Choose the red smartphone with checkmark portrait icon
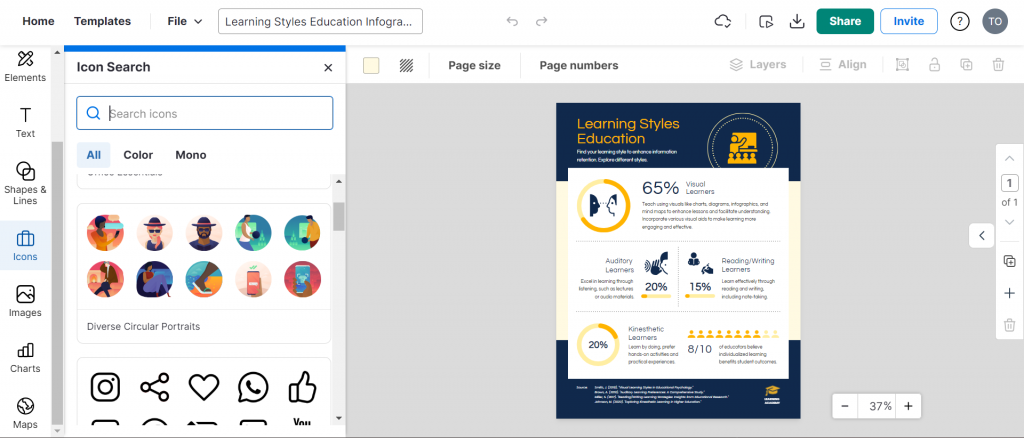This screenshot has width=1024, height=438. (x=253, y=279)
